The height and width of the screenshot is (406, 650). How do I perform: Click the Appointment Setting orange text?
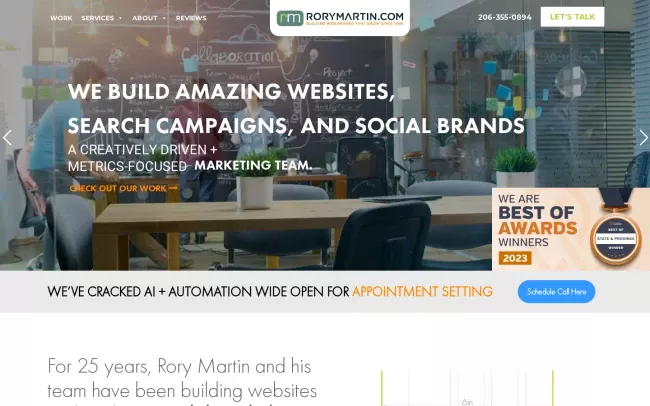422,292
